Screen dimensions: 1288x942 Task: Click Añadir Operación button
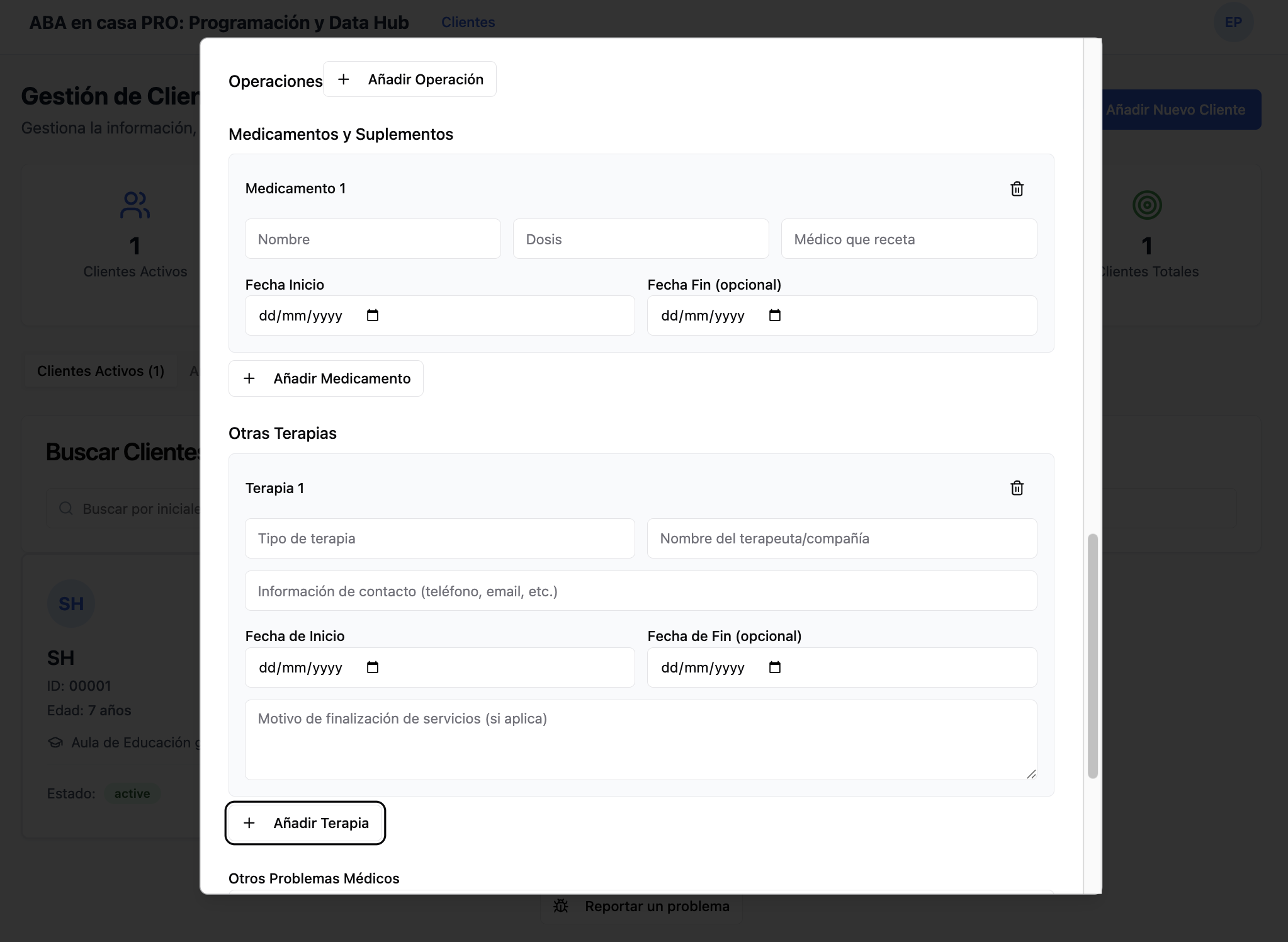[410, 79]
